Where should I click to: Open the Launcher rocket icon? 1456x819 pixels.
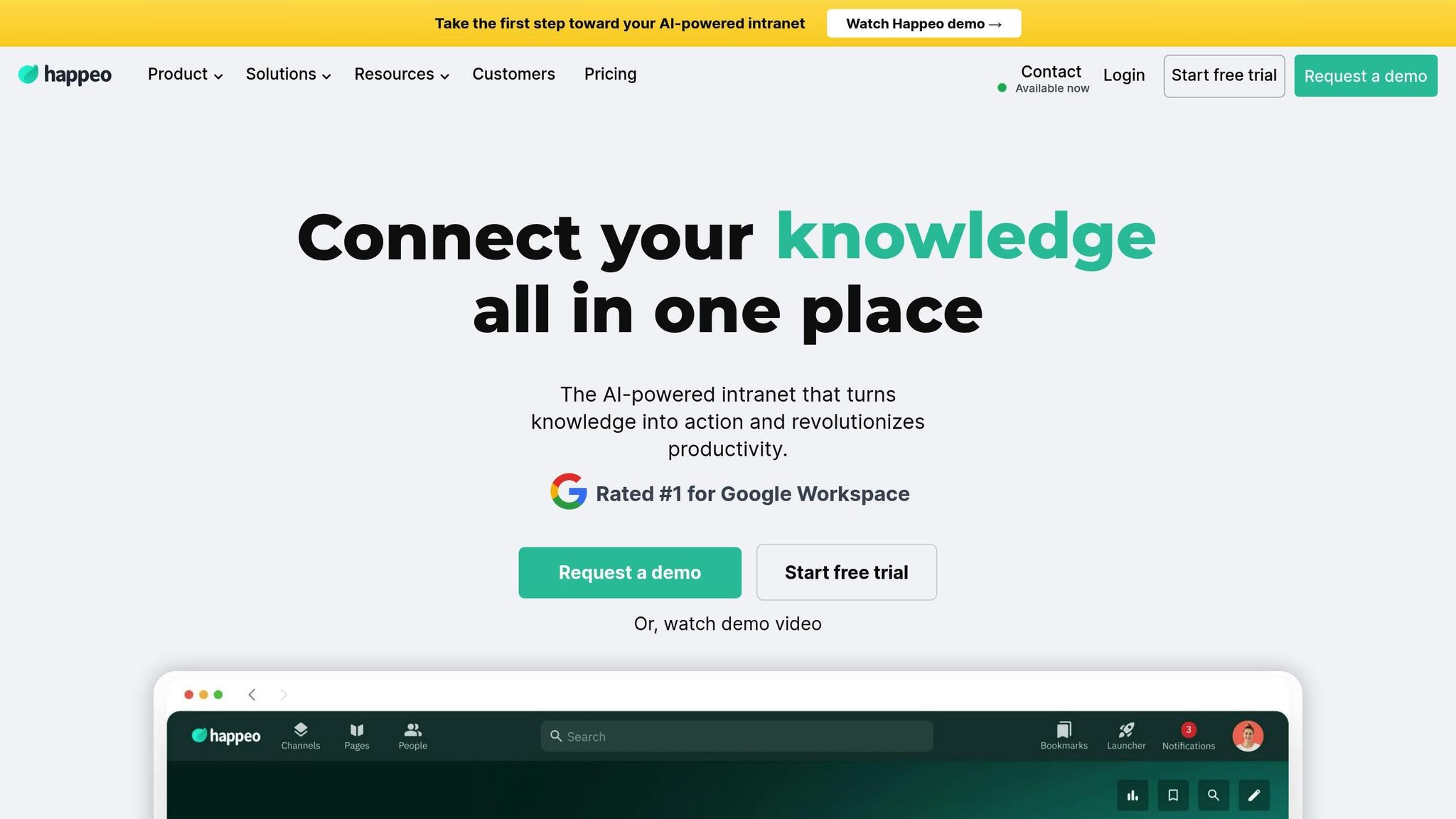point(1126,737)
